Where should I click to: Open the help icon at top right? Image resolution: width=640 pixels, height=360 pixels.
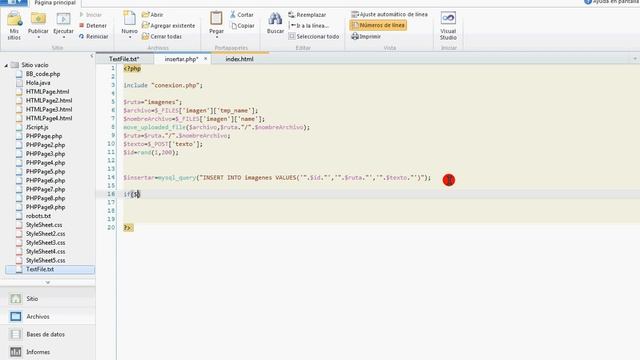(588, 2)
